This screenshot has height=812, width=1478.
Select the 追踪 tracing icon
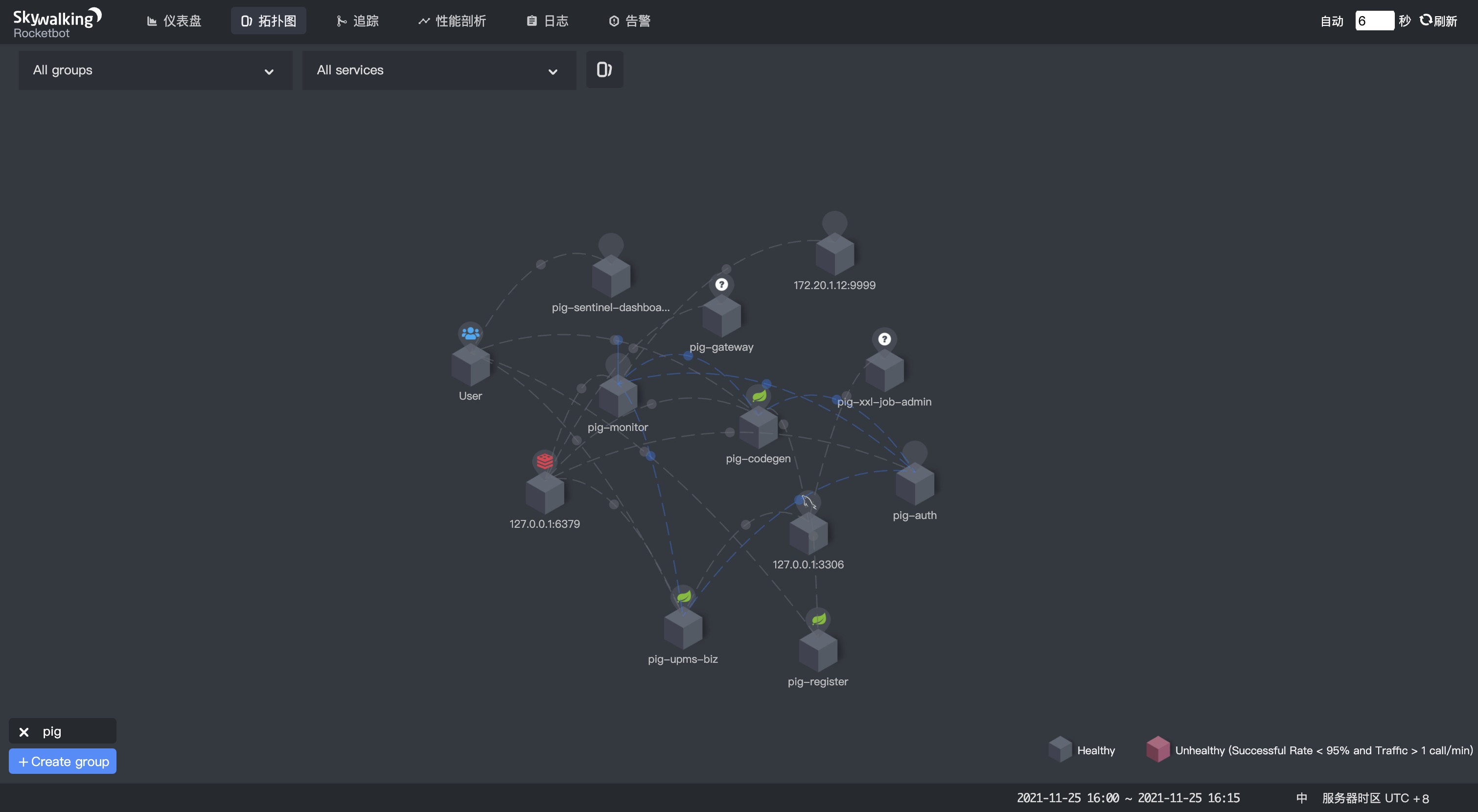point(342,21)
